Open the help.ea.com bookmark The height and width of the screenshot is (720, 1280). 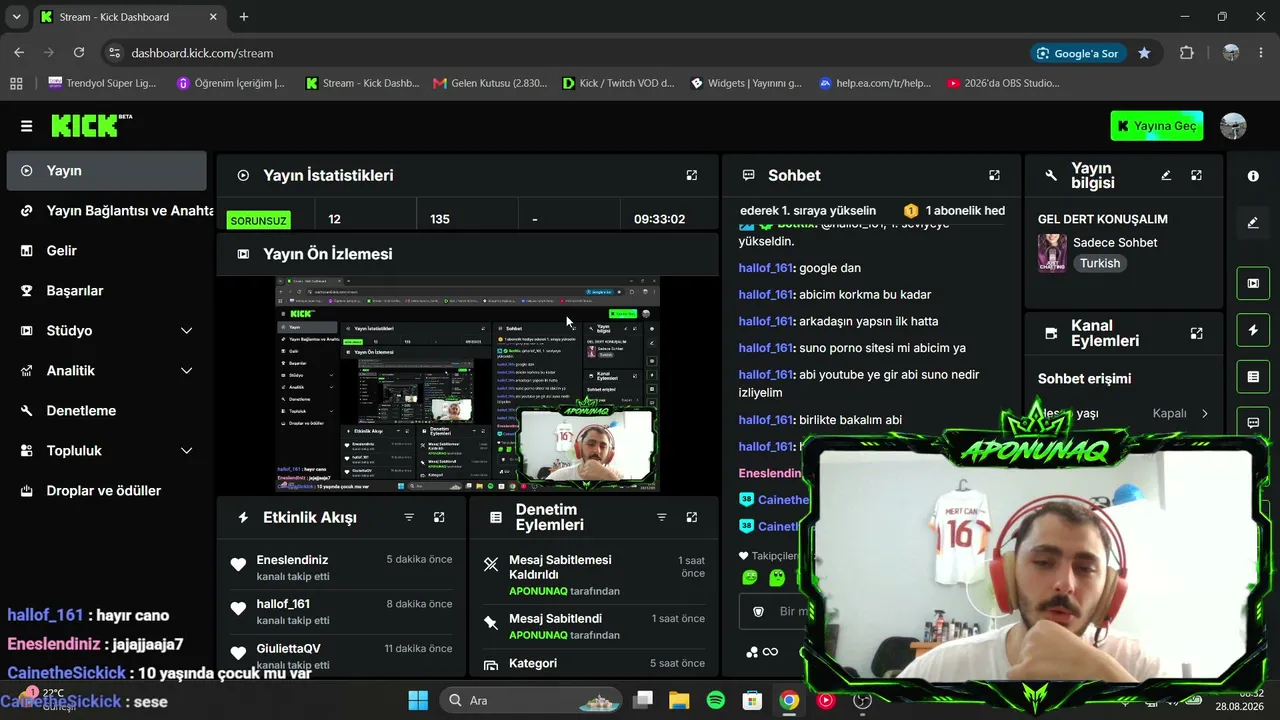875,84
